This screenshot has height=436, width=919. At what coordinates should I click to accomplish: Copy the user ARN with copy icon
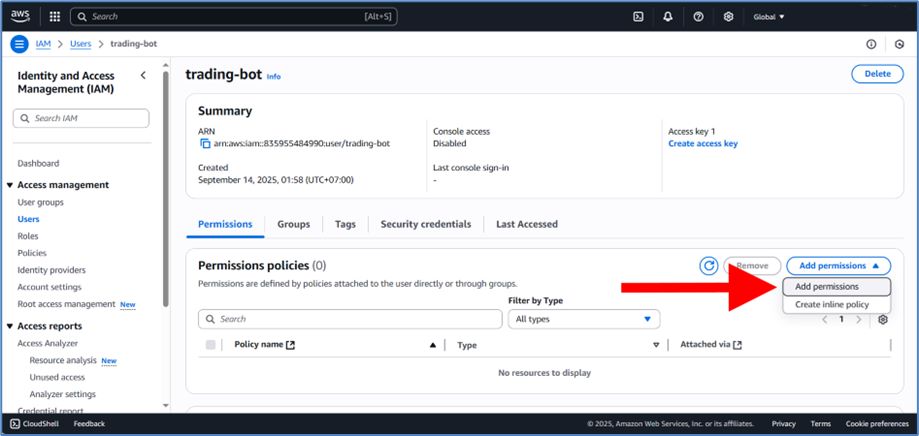click(205, 144)
